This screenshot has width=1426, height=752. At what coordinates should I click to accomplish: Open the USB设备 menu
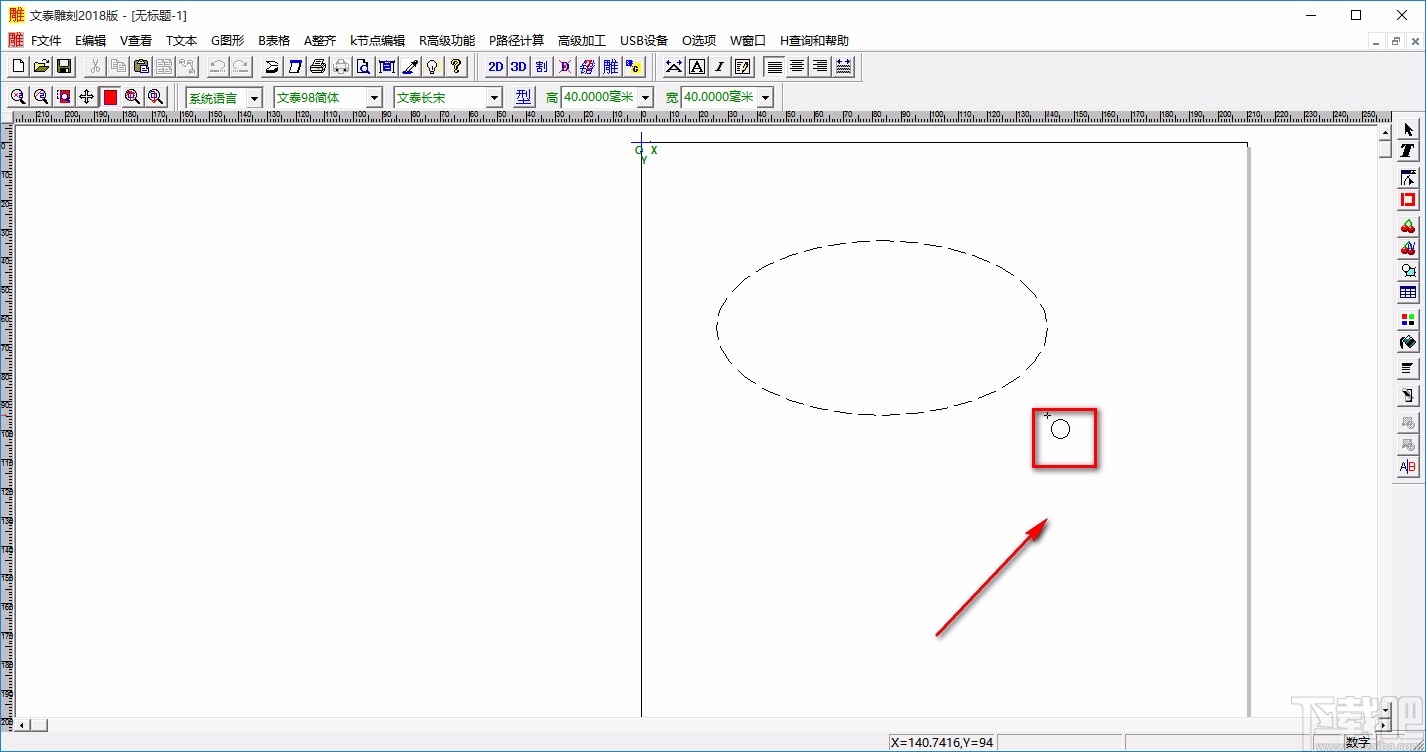644,41
